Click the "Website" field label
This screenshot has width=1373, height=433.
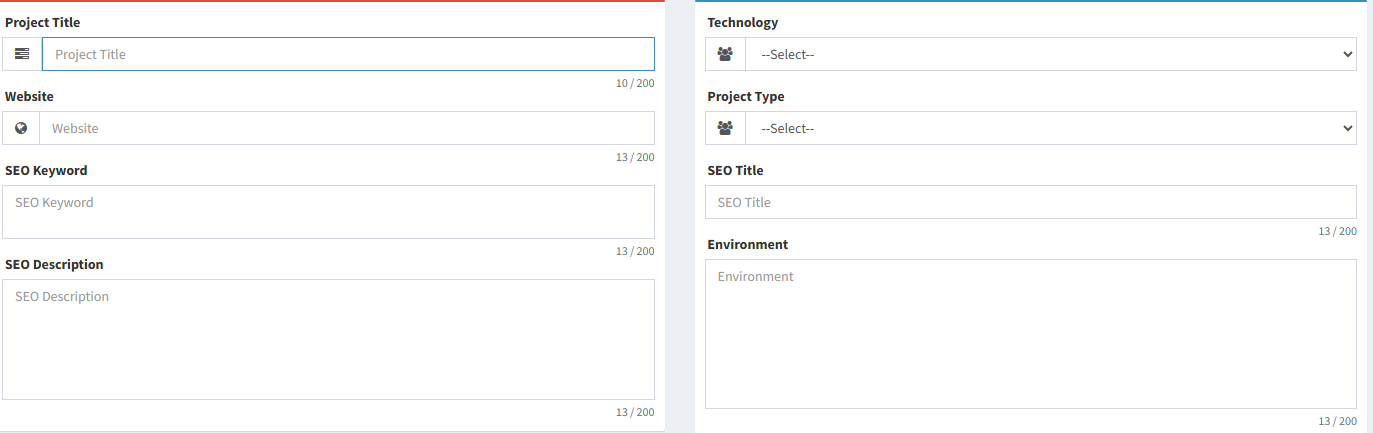pyautogui.click(x=30, y=96)
